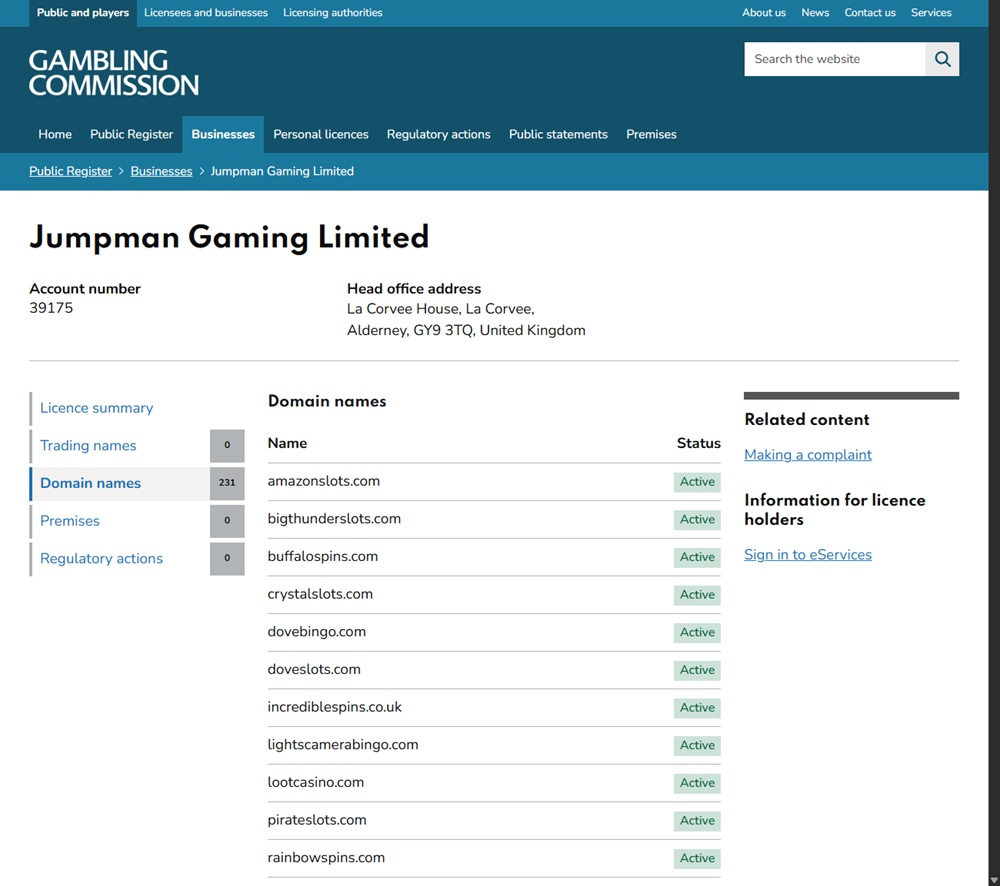Click the Public Register breadcrumb link
Viewport: 1000px width, 886px height.
pyautogui.click(x=71, y=171)
